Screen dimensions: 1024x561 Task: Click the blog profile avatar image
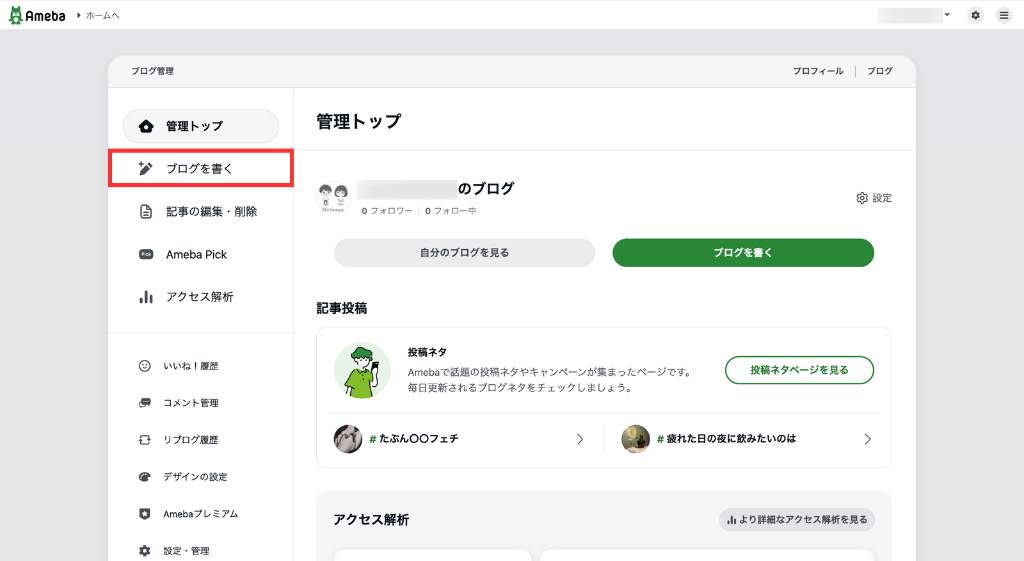point(332,197)
